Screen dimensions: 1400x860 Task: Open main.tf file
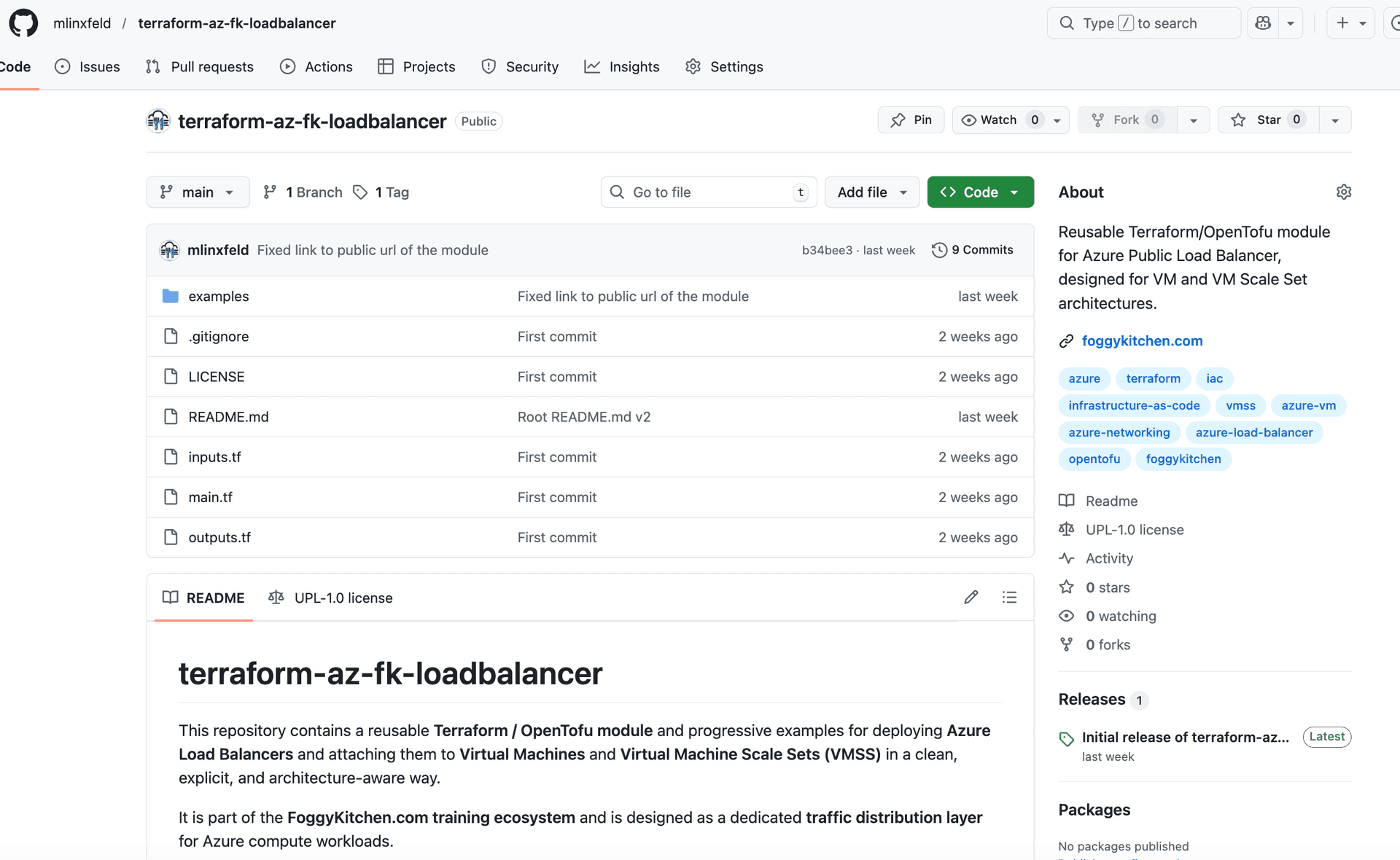click(x=211, y=497)
